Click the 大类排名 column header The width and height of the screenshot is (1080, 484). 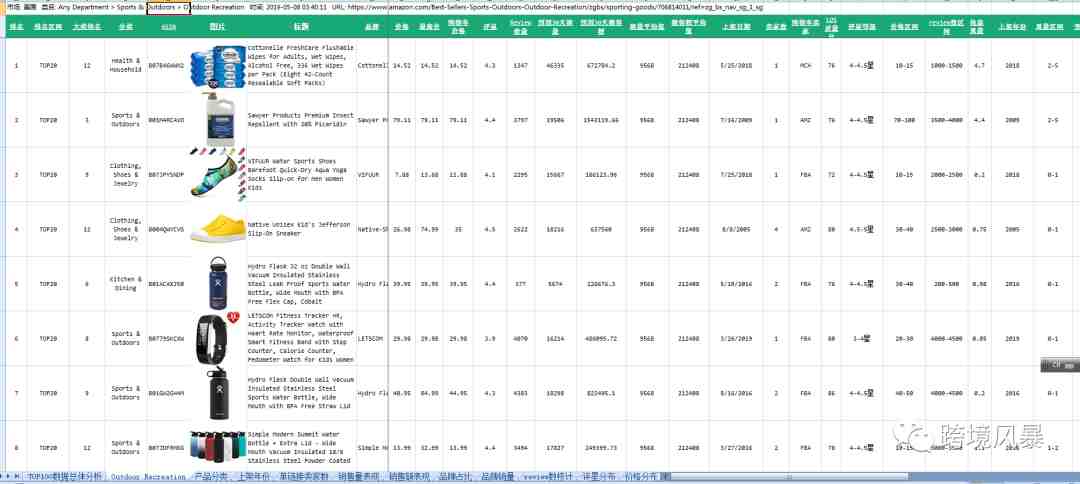coord(87,27)
